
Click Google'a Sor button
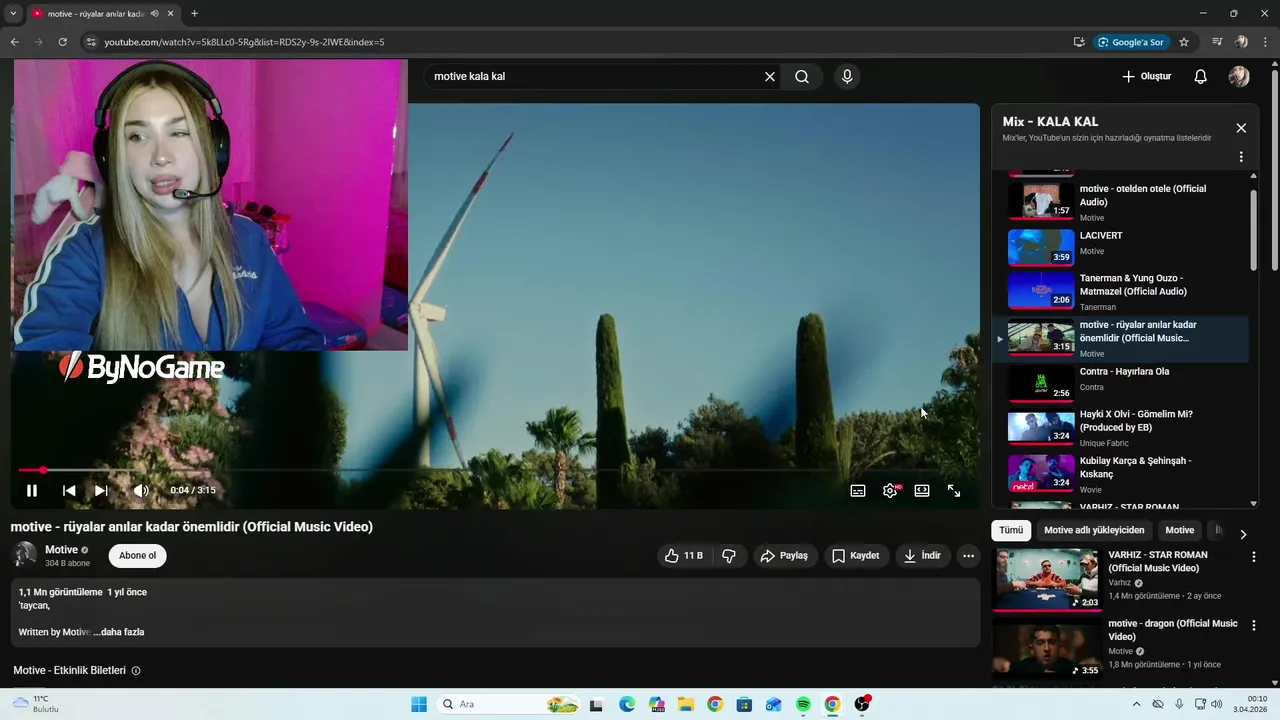[x=1131, y=42]
